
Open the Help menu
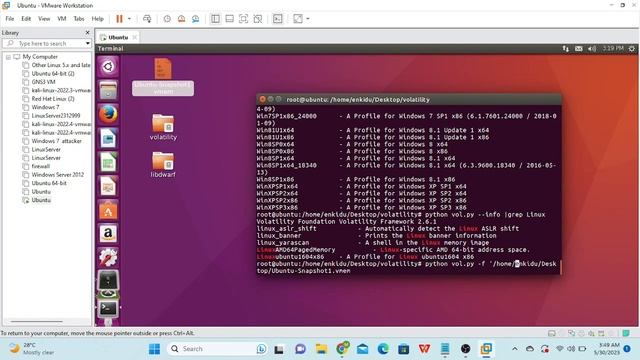point(98,19)
